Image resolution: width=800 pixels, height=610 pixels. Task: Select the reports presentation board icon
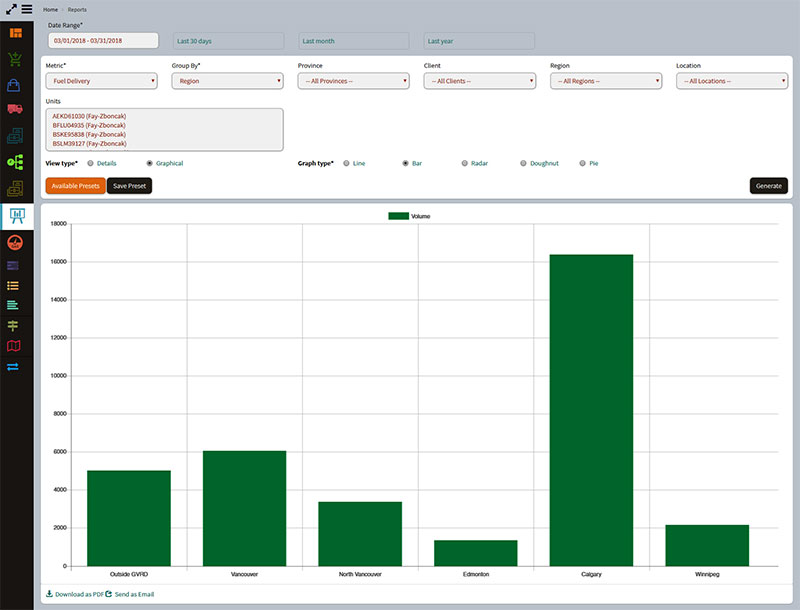pos(17,216)
